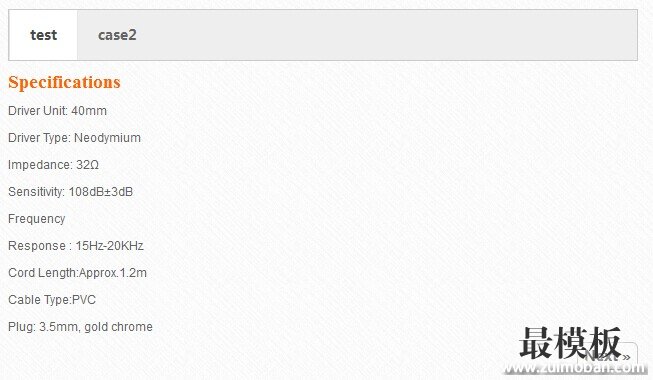Click the 108dB±3dB sensitivity value
The width and height of the screenshot is (653, 380).
click(101, 192)
